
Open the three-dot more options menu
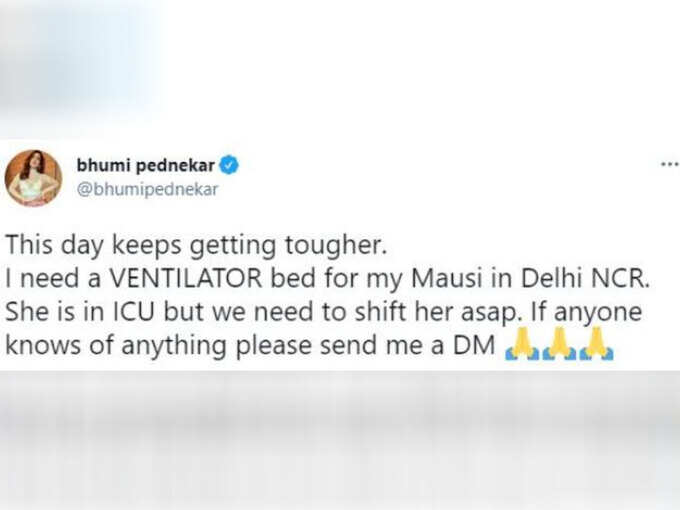pyautogui.click(x=670, y=164)
